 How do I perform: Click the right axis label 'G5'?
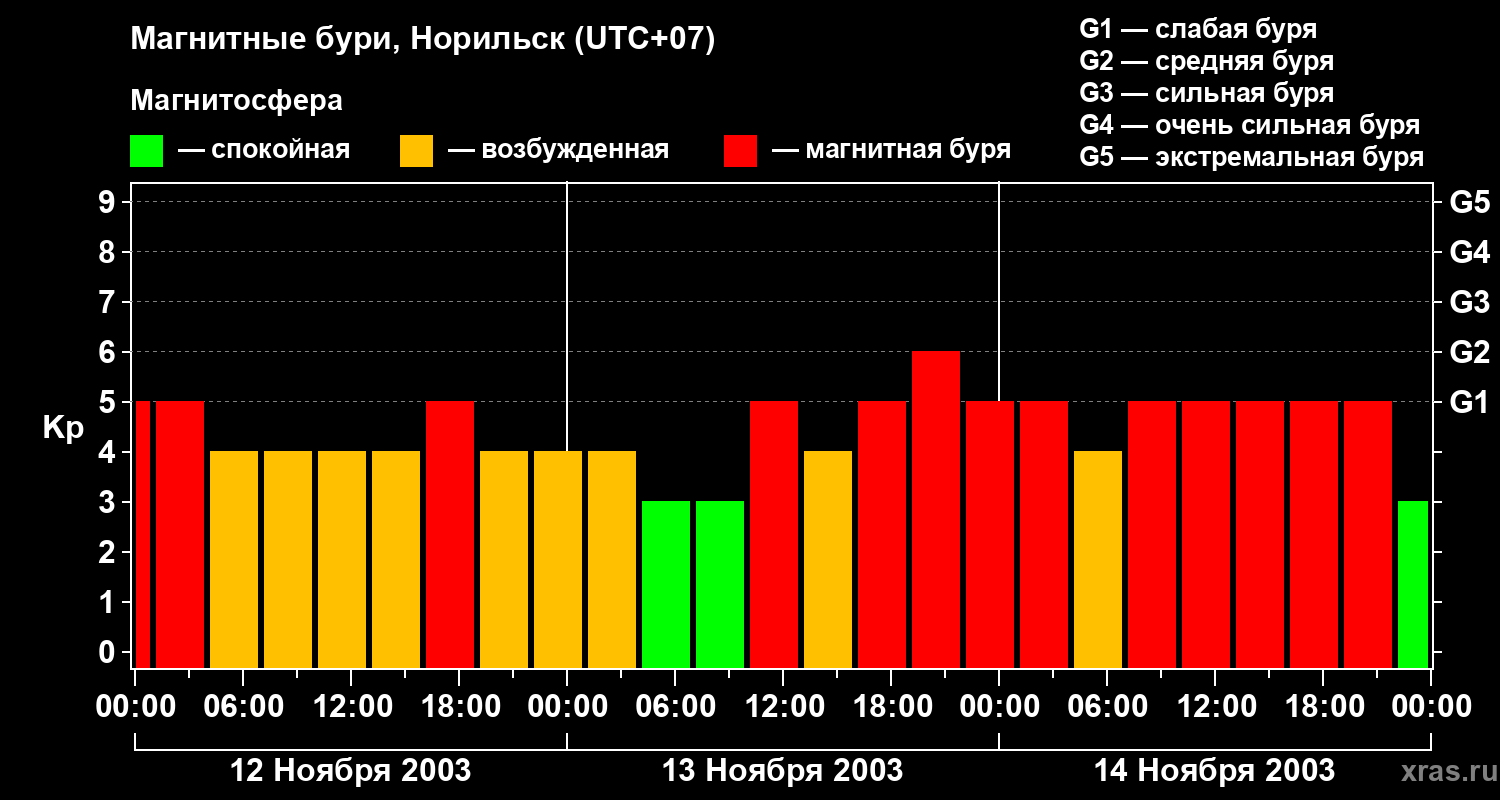tap(1470, 202)
